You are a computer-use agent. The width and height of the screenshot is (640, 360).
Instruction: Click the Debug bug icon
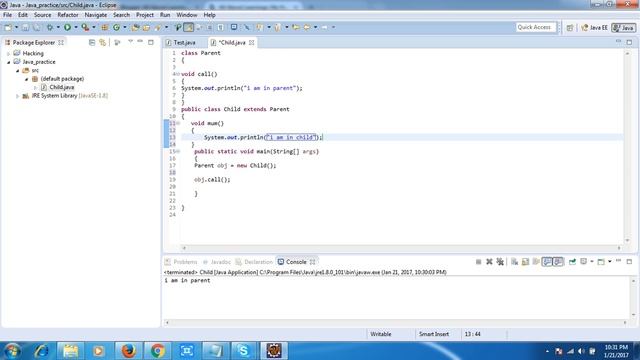point(50,27)
